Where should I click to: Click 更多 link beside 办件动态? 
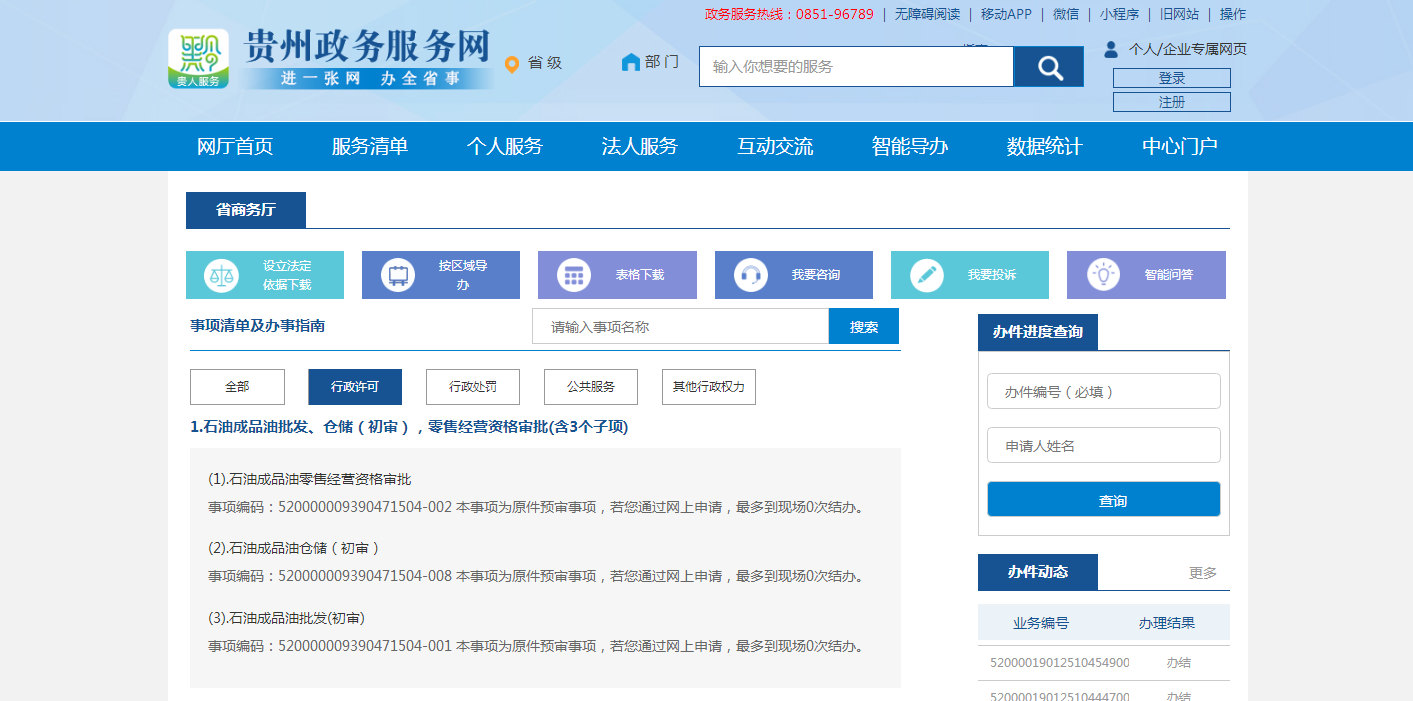[1202, 573]
